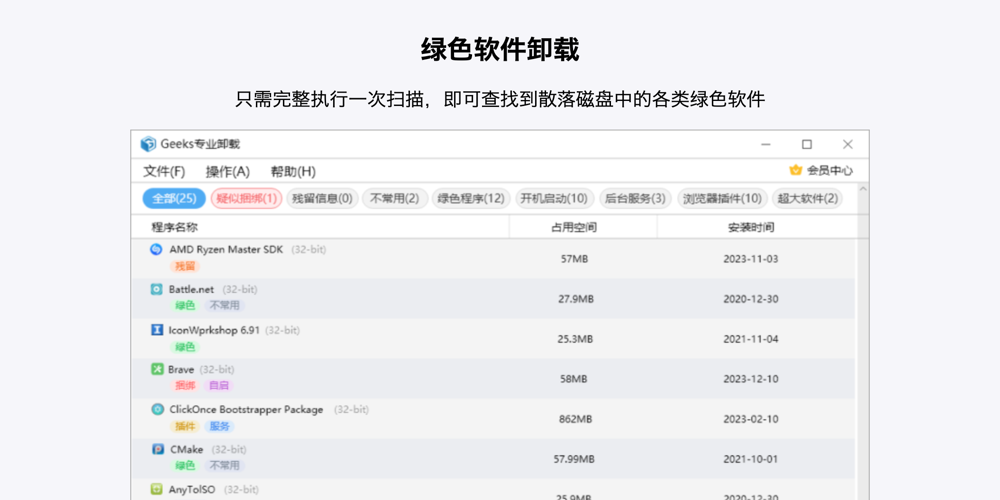Click the crown icon beside 会员中心
This screenshot has height=500, width=1000.
click(796, 170)
